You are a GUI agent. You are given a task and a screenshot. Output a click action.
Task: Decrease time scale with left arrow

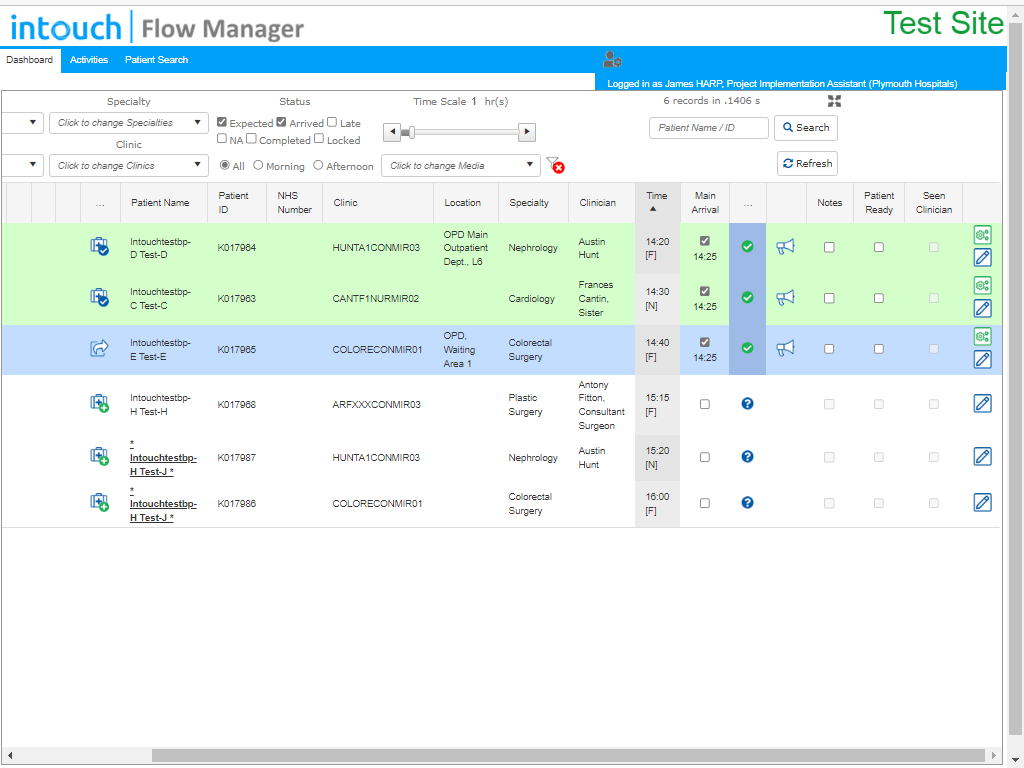391,132
